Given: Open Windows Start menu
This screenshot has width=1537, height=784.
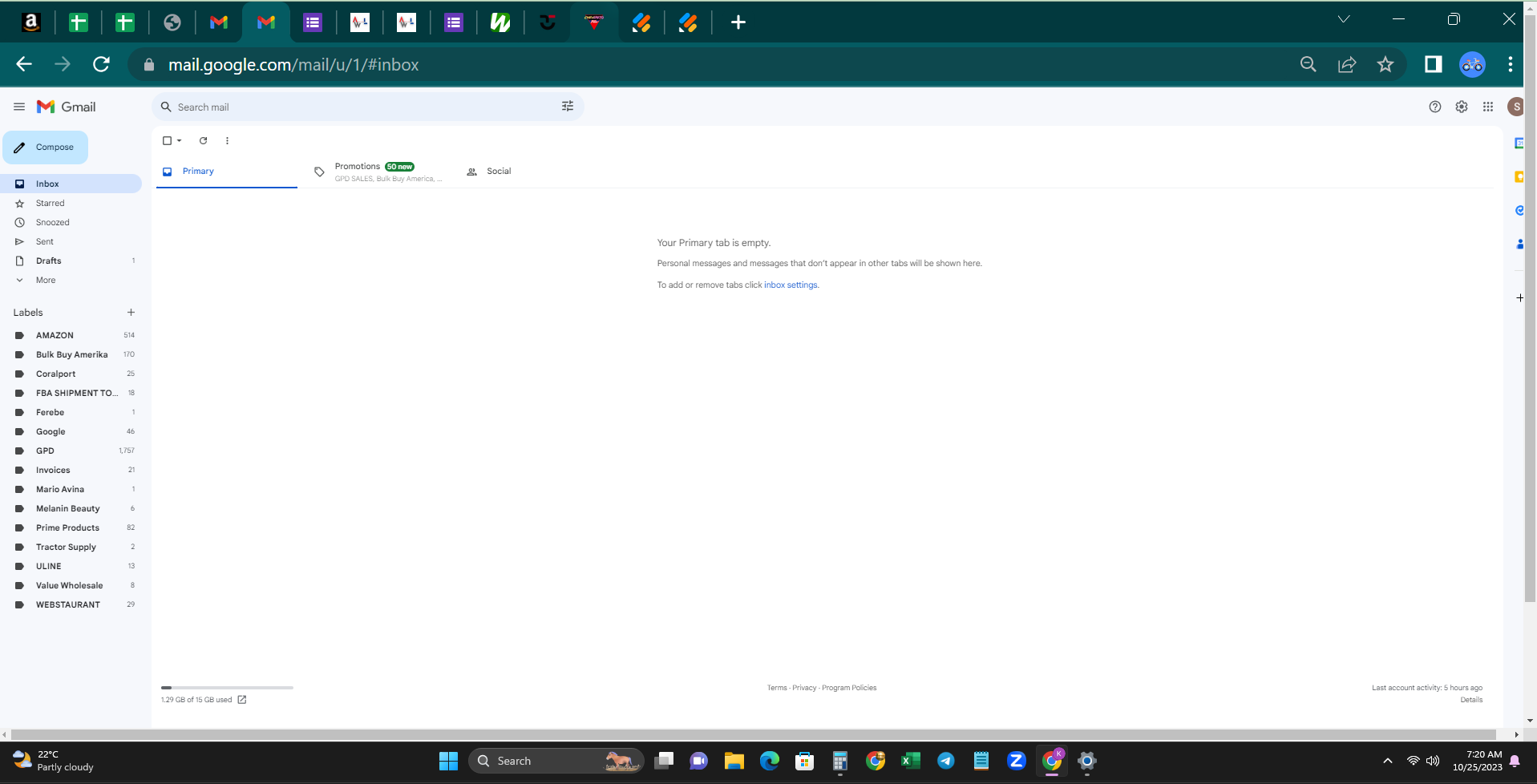Looking at the screenshot, I should point(448,761).
